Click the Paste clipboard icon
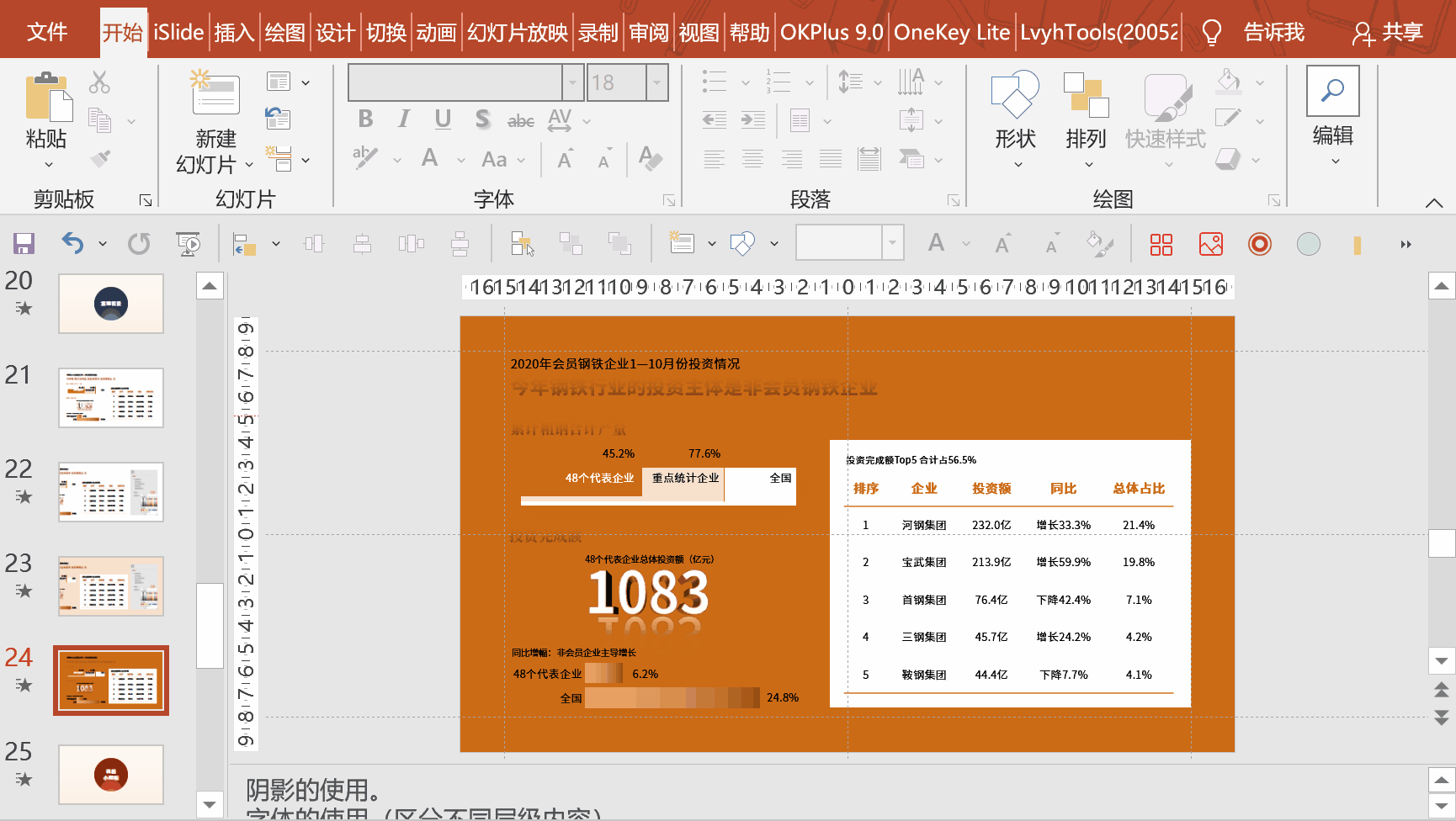Viewport: 1456px width, 821px height. (49, 96)
